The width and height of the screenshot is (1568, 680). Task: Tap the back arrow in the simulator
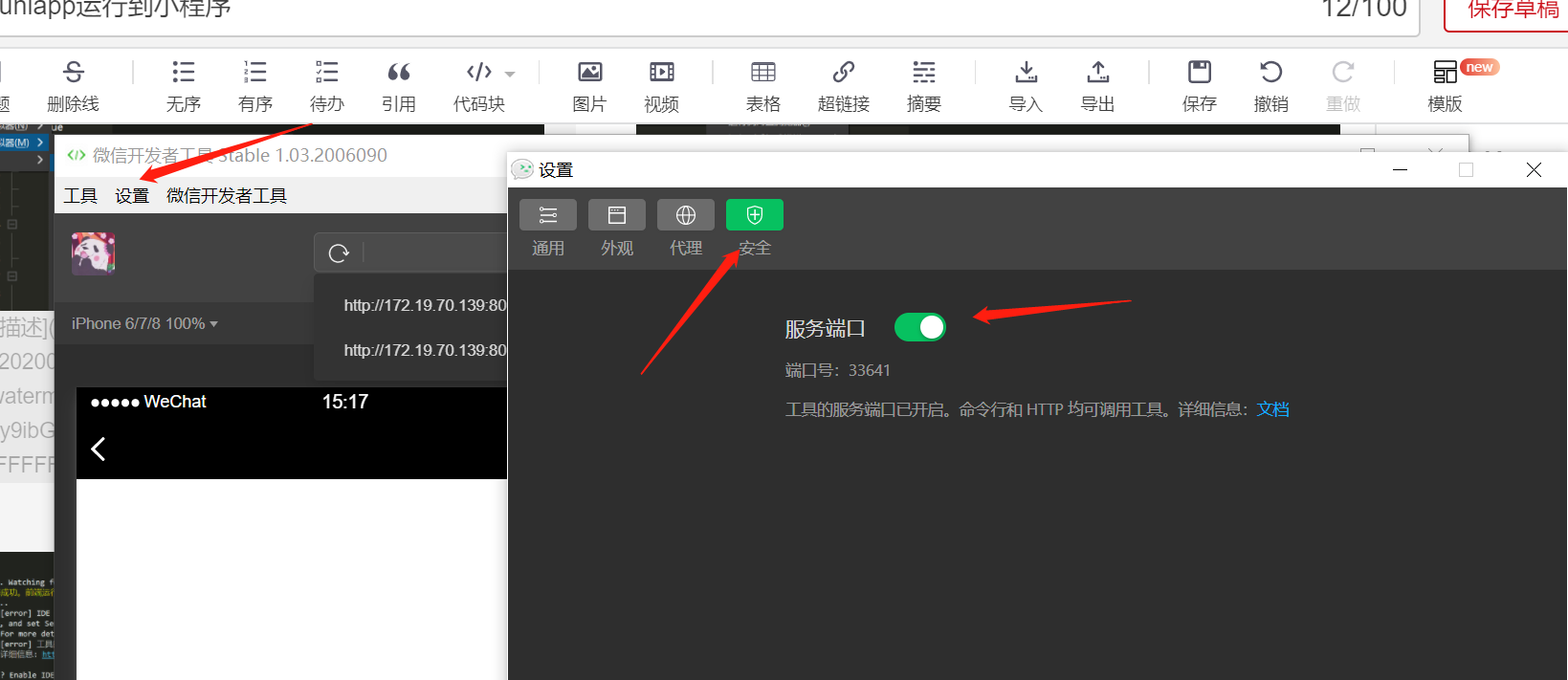coord(98,449)
